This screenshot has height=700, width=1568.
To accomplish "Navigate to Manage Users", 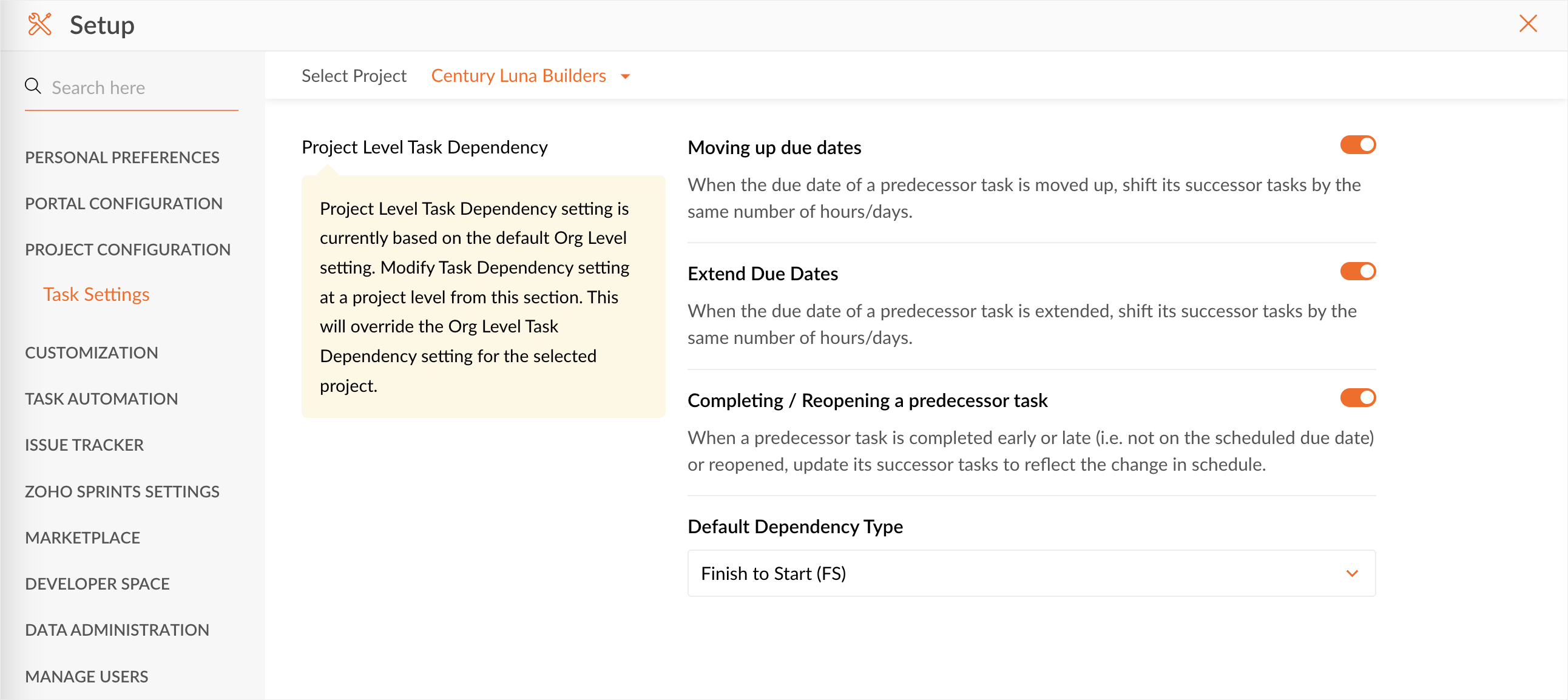I will [86, 676].
